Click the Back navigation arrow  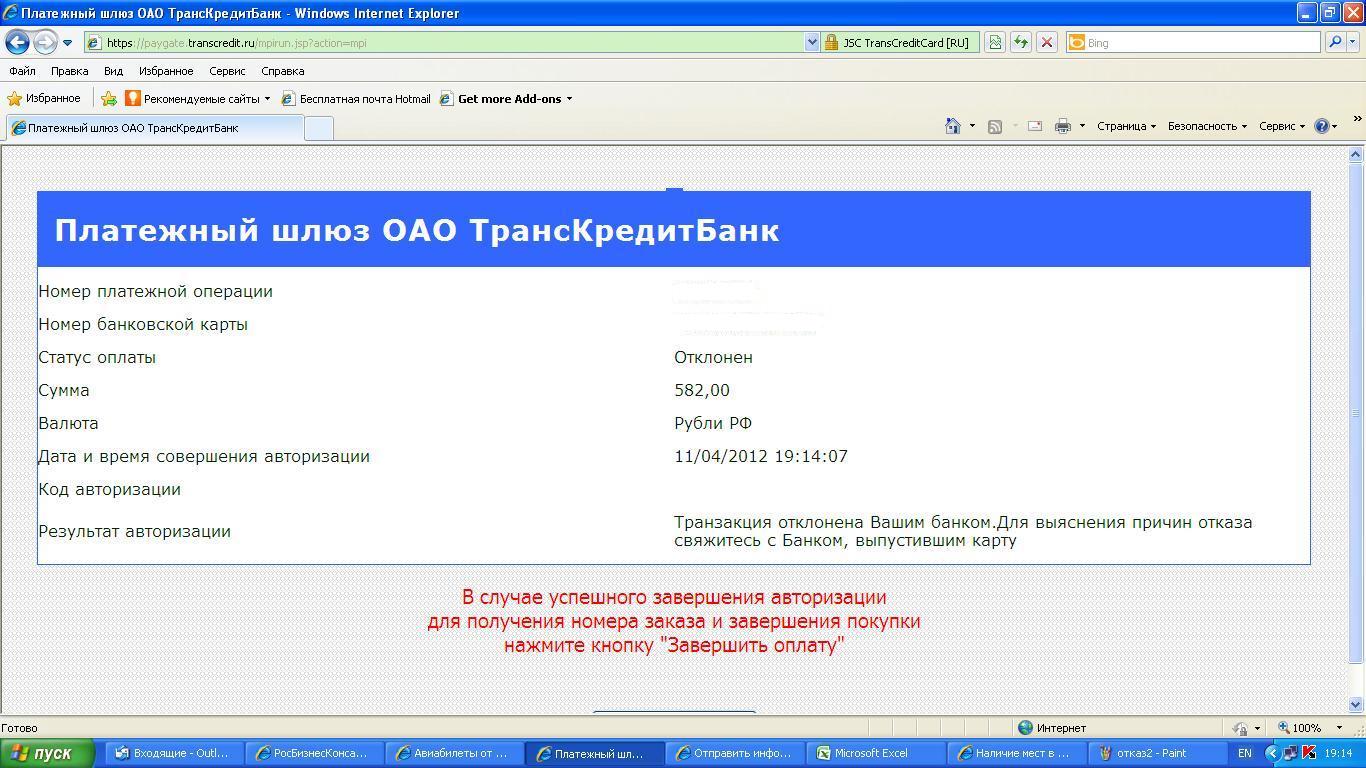click(x=17, y=42)
